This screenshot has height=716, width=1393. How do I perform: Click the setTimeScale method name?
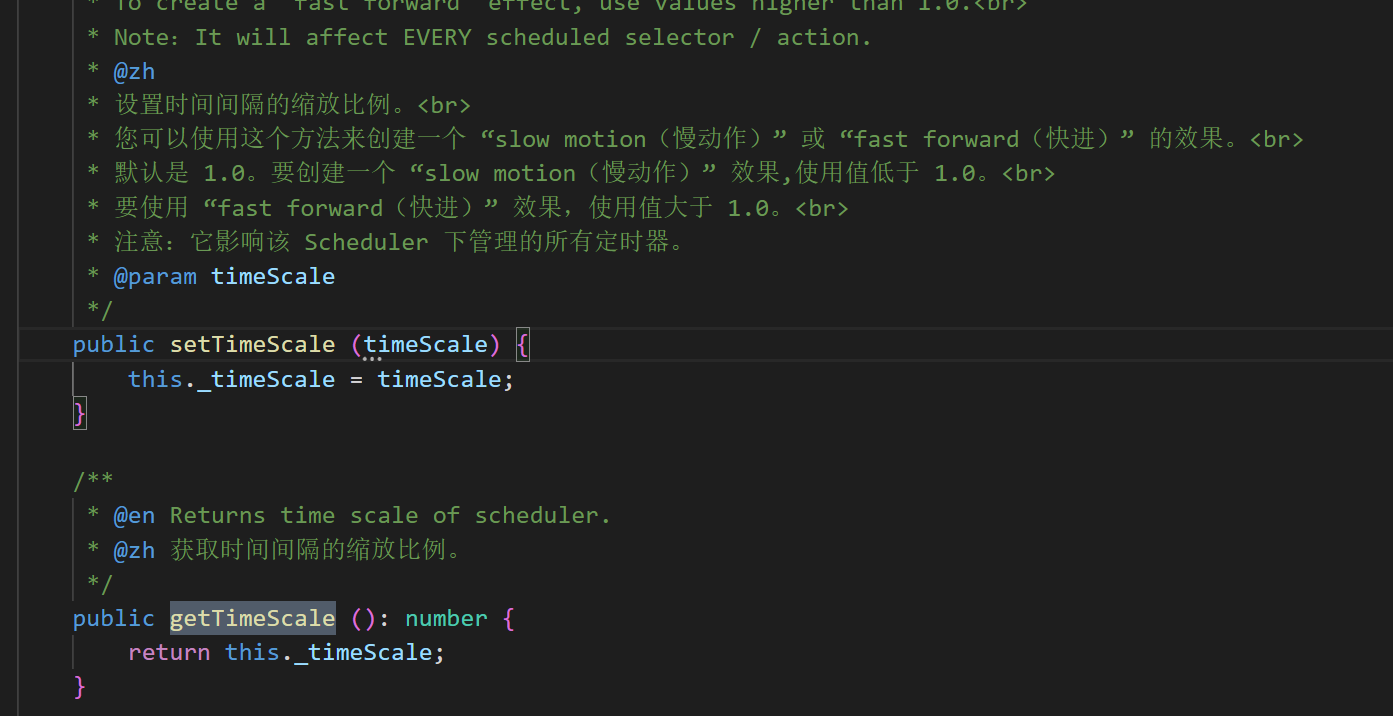pos(252,345)
